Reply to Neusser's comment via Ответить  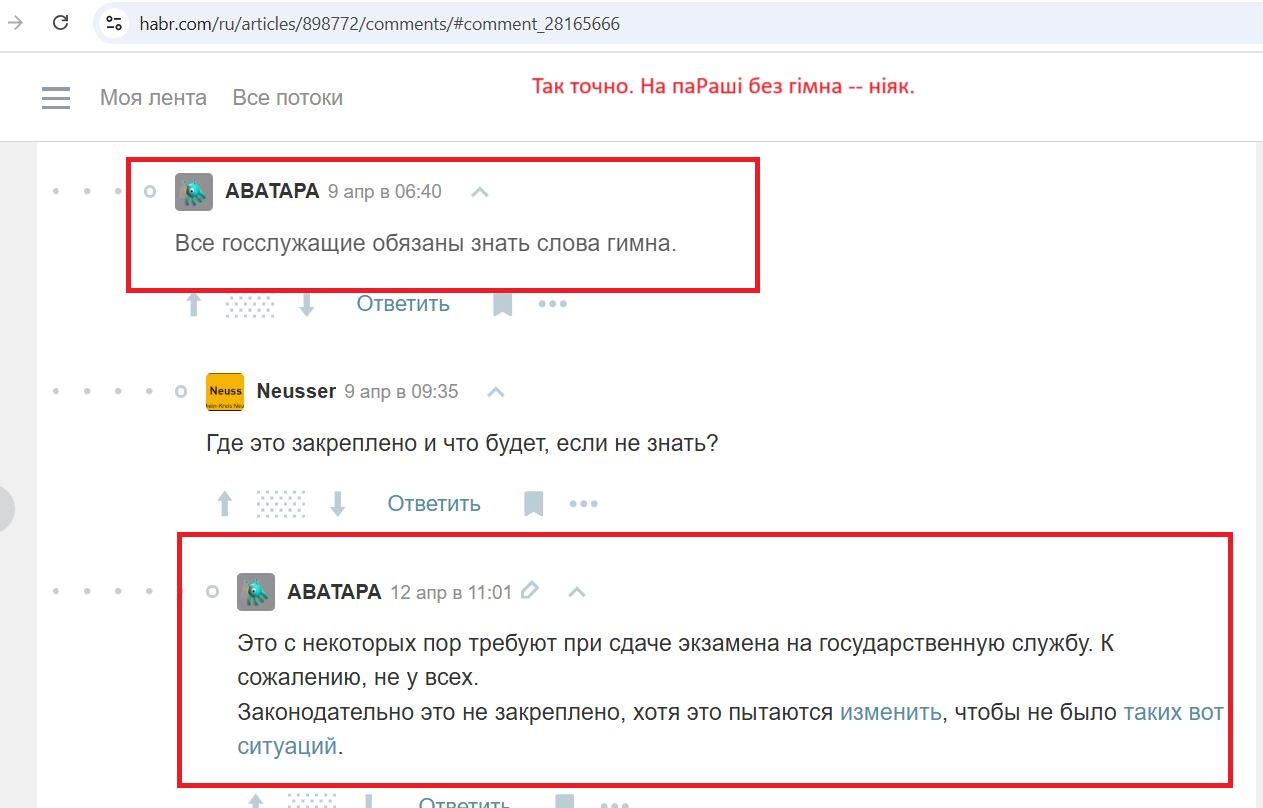(x=434, y=504)
